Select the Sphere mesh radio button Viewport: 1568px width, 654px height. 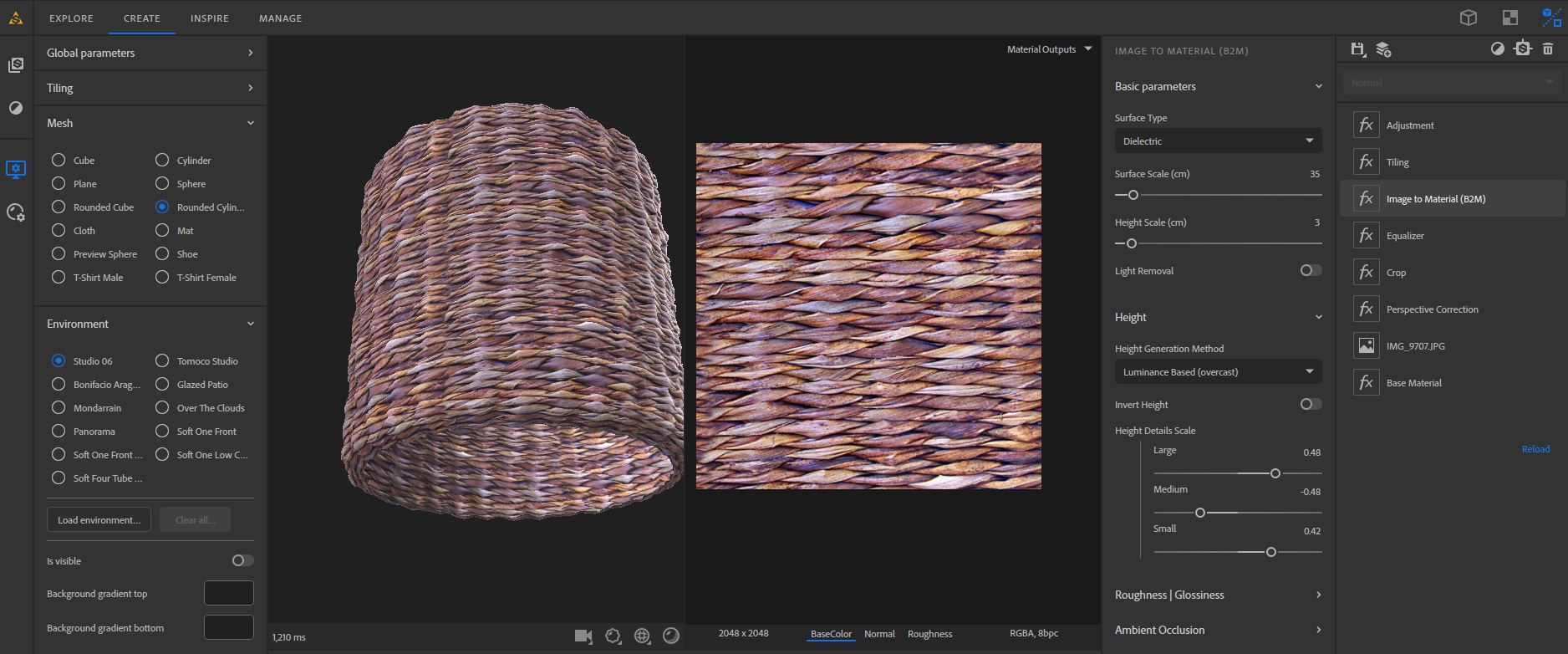tap(162, 183)
